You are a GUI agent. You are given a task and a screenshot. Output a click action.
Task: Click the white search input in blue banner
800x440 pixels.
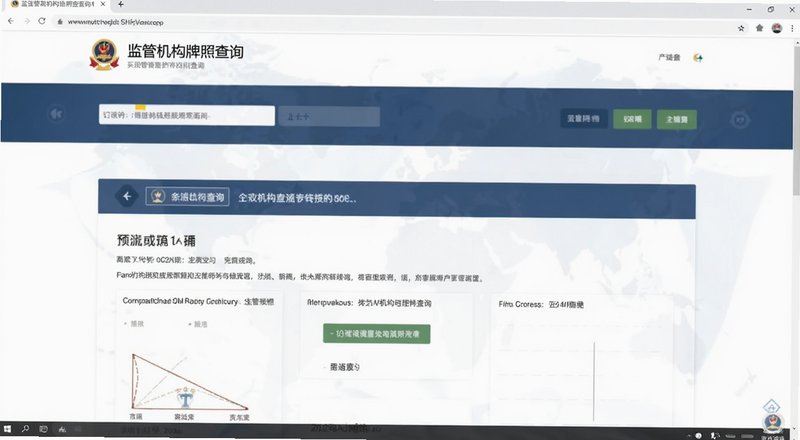pos(187,115)
